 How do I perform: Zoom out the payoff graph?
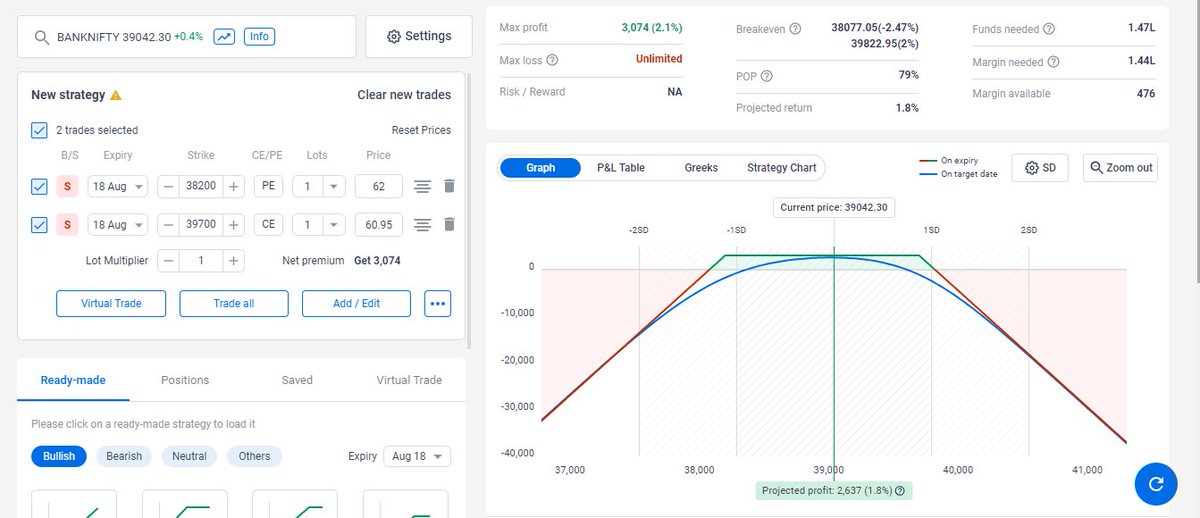pos(1121,168)
